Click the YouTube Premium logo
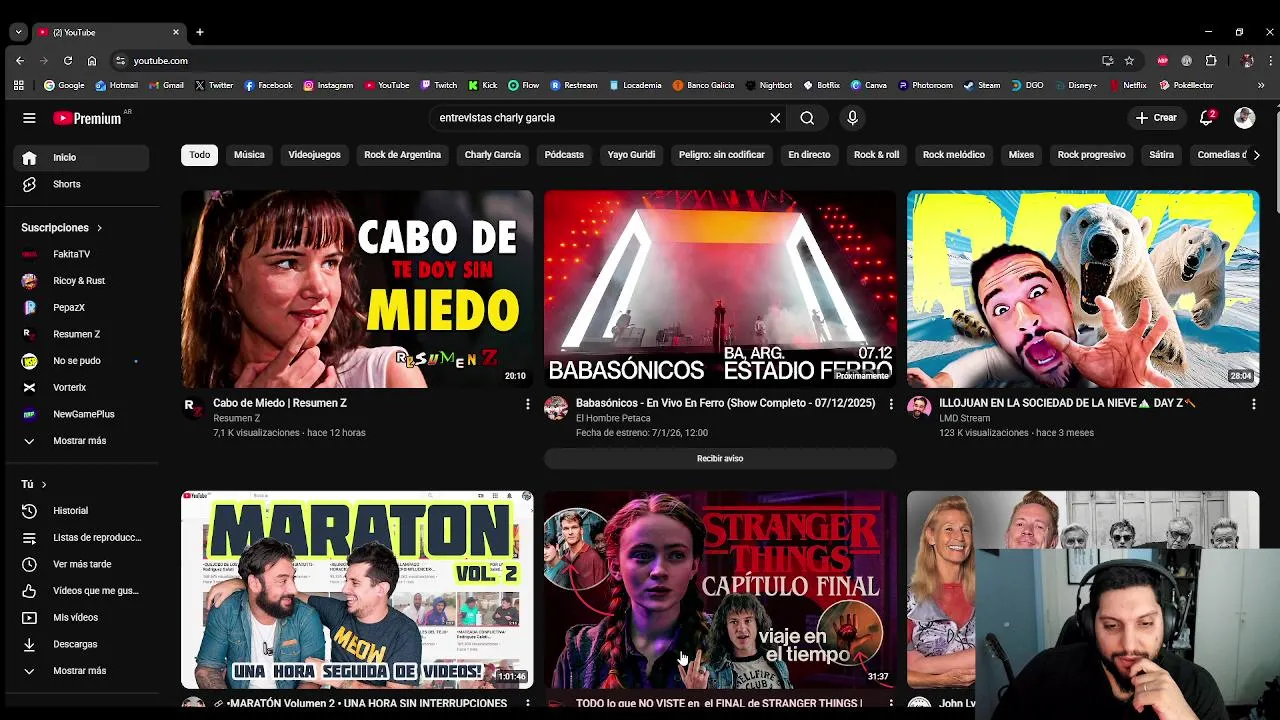 88,118
